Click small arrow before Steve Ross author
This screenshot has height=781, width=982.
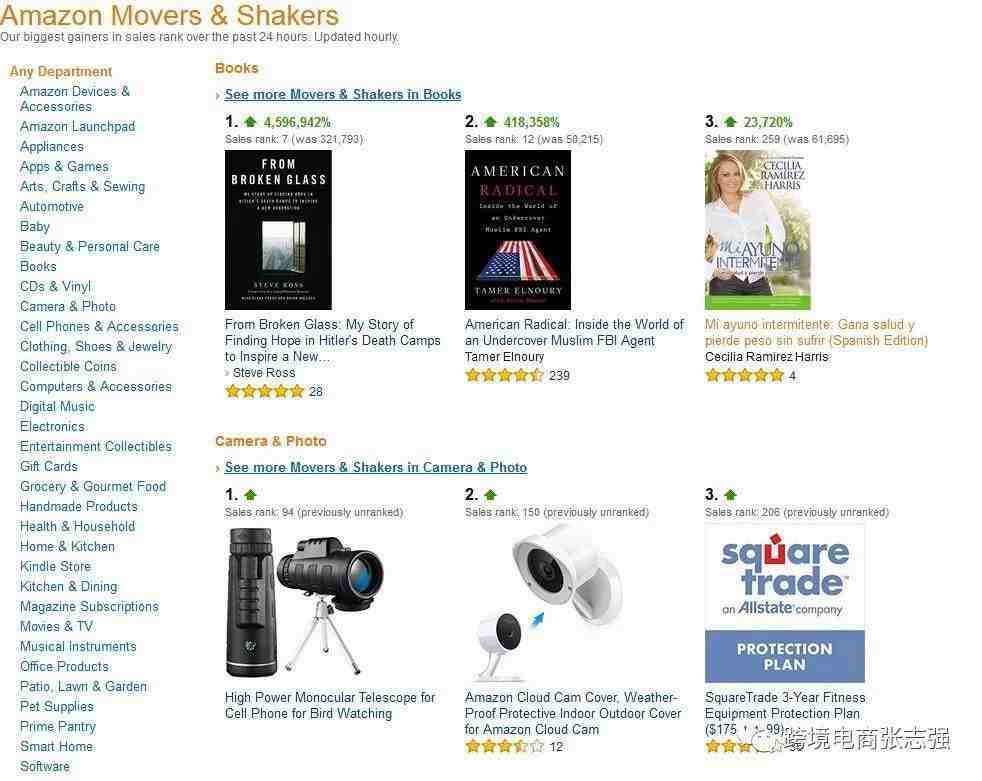coord(227,373)
